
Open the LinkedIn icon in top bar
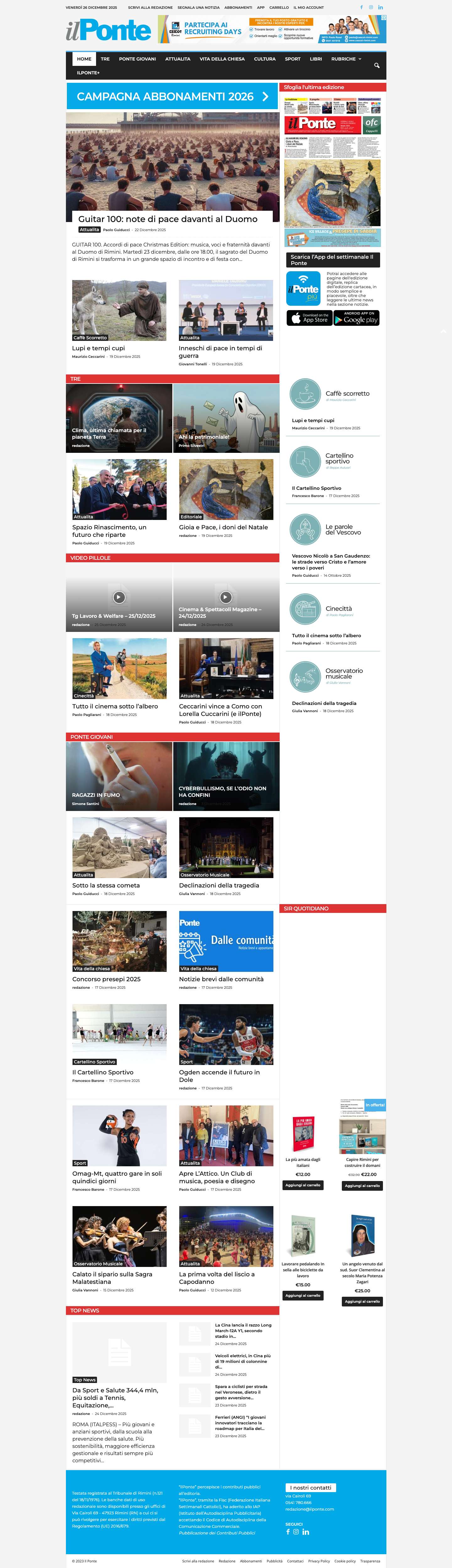[381, 7]
